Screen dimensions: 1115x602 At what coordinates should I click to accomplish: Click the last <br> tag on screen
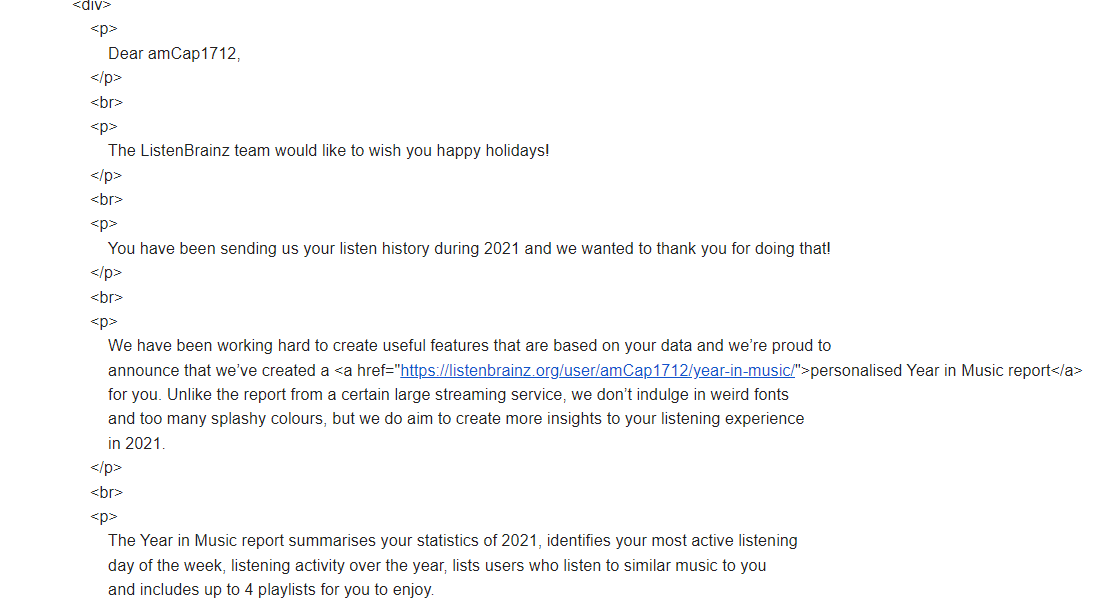click(107, 493)
